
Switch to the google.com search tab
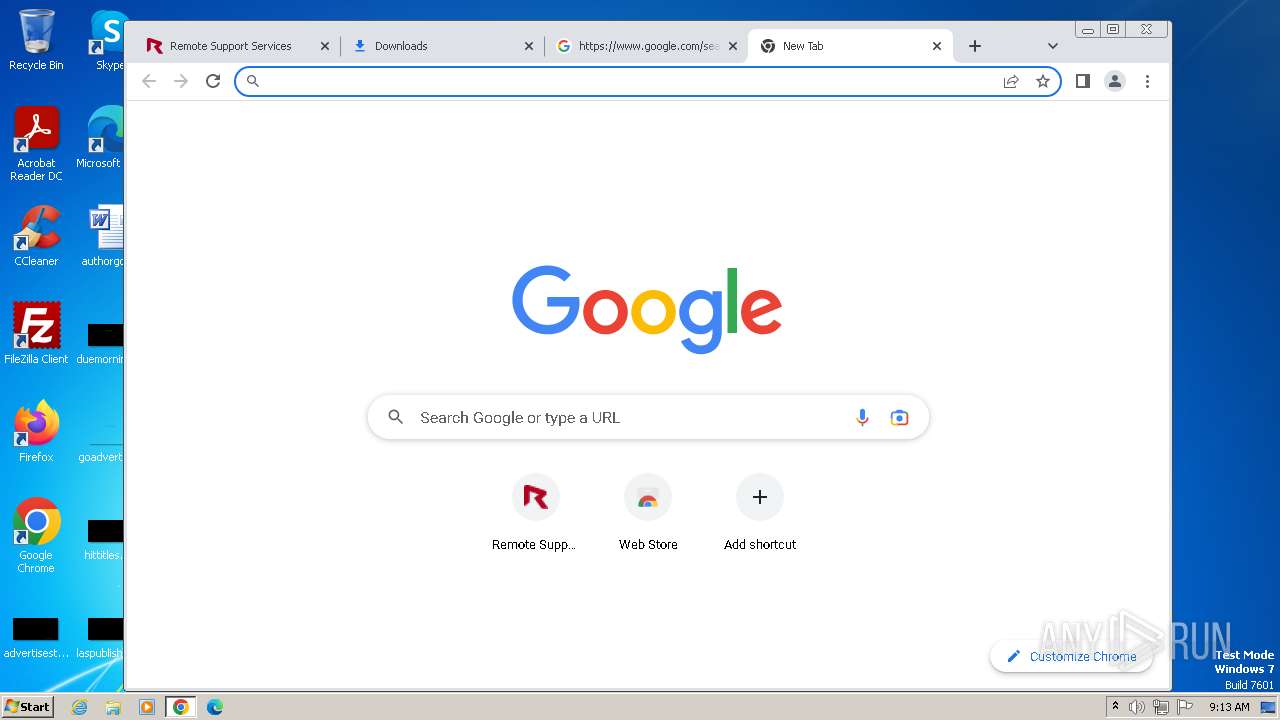click(x=647, y=46)
